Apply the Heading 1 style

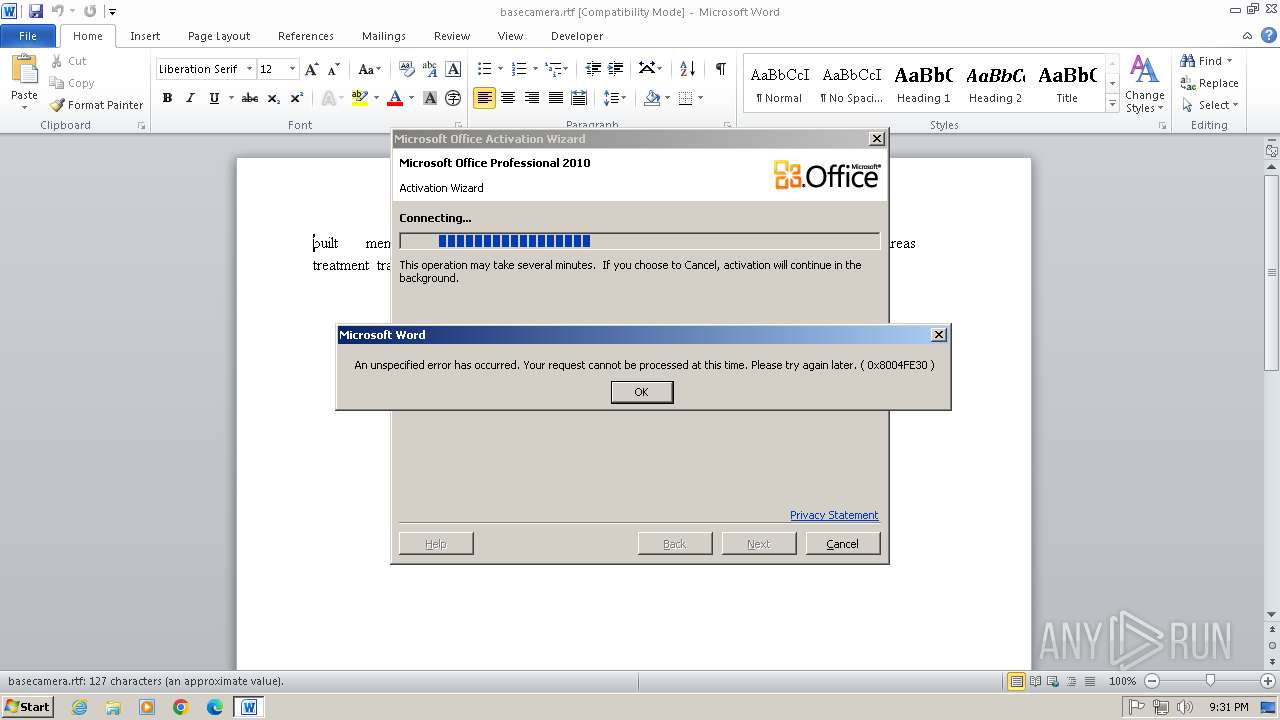point(924,84)
